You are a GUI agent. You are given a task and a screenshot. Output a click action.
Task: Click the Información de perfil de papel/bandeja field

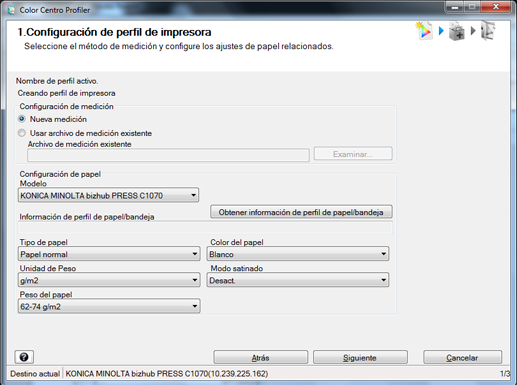pos(206,228)
